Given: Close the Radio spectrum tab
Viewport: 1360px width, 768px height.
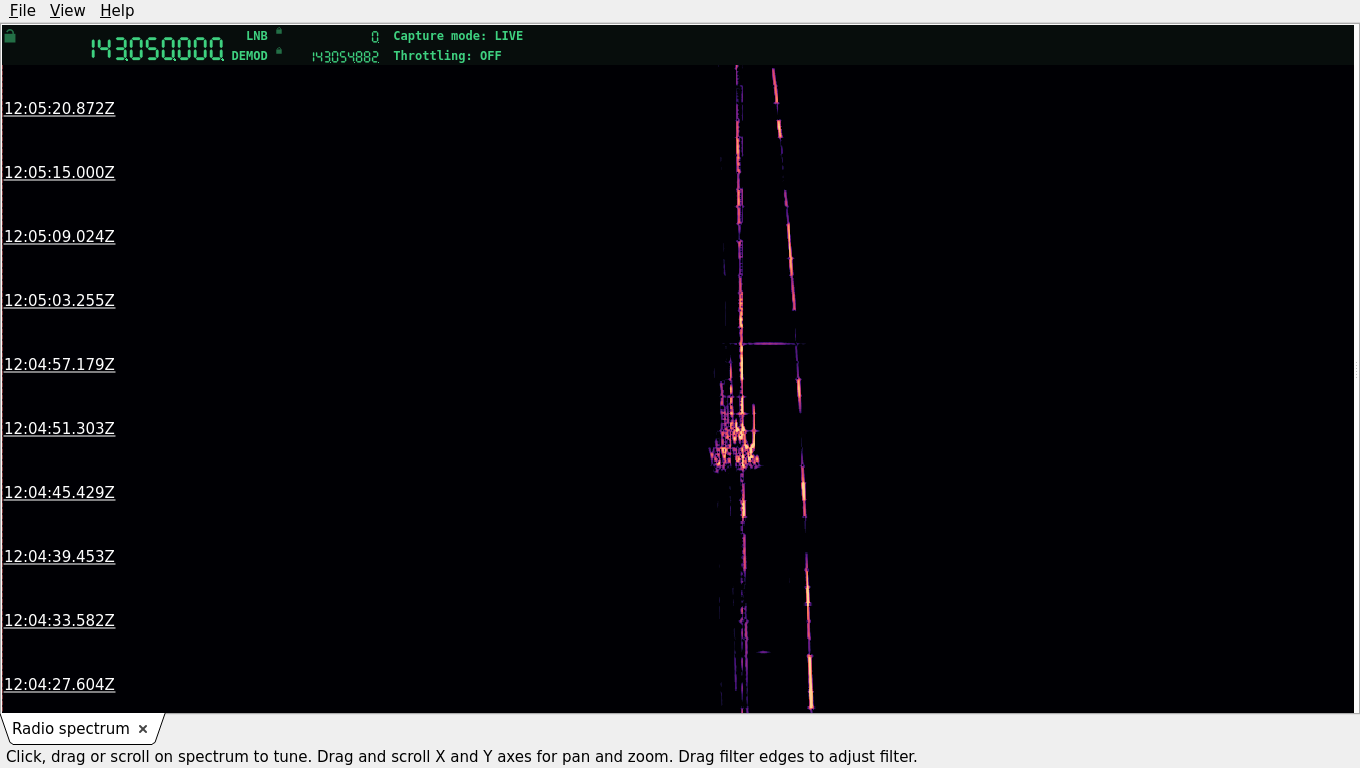Looking at the screenshot, I should [143, 729].
